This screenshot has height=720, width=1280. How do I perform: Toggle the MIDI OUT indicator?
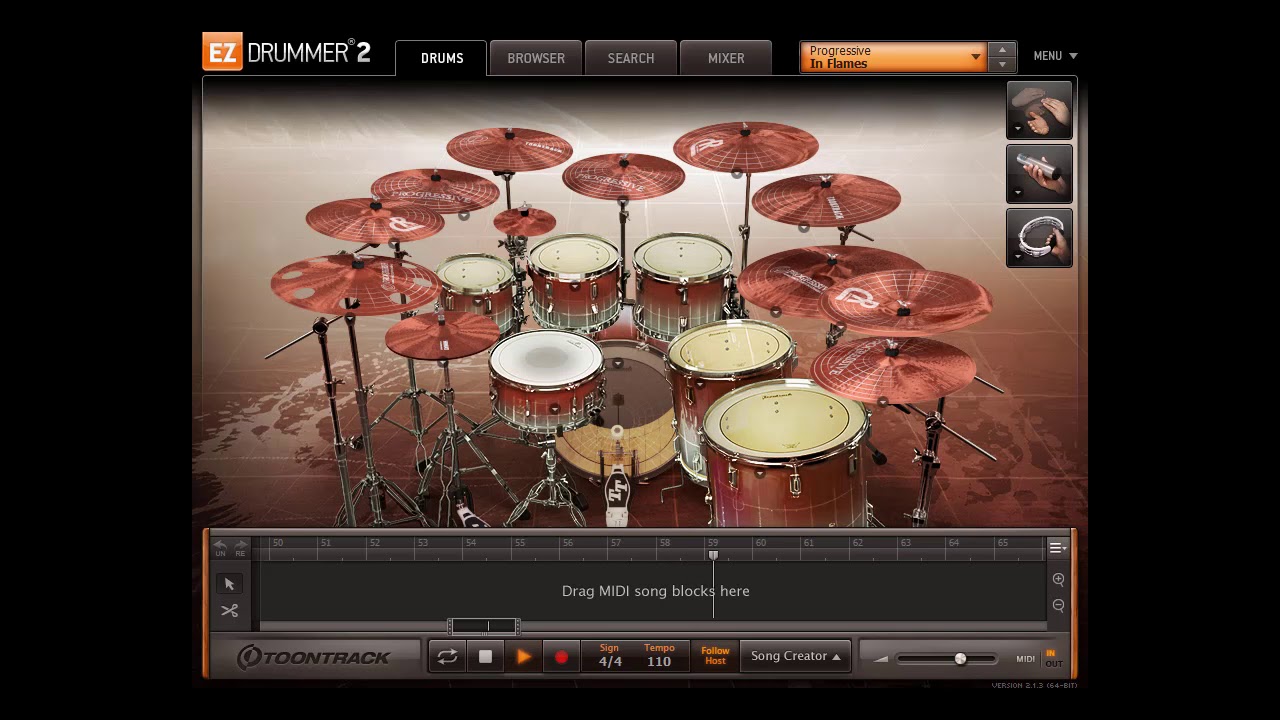(1054, 664)
